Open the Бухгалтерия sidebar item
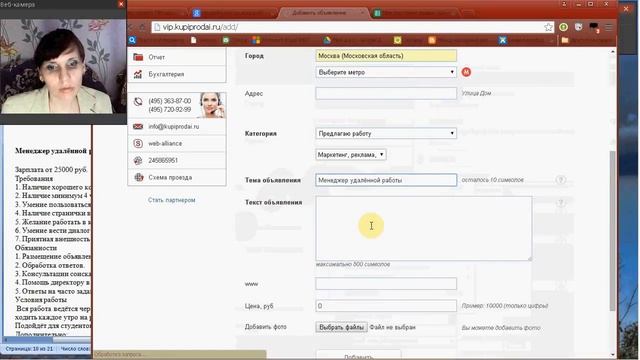 tap(177, 74)
